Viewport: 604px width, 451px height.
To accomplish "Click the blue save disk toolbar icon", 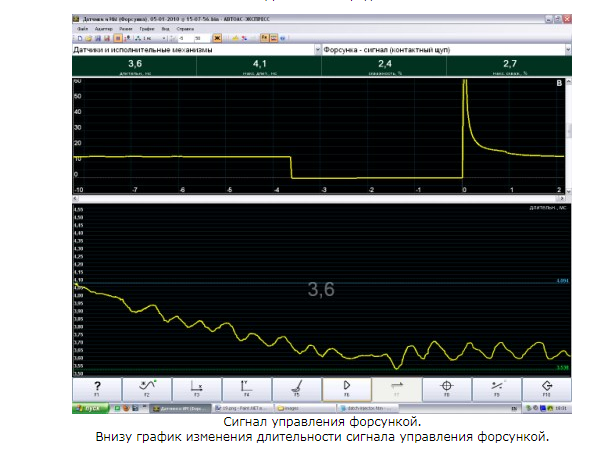I will click(x=98, y=38).
